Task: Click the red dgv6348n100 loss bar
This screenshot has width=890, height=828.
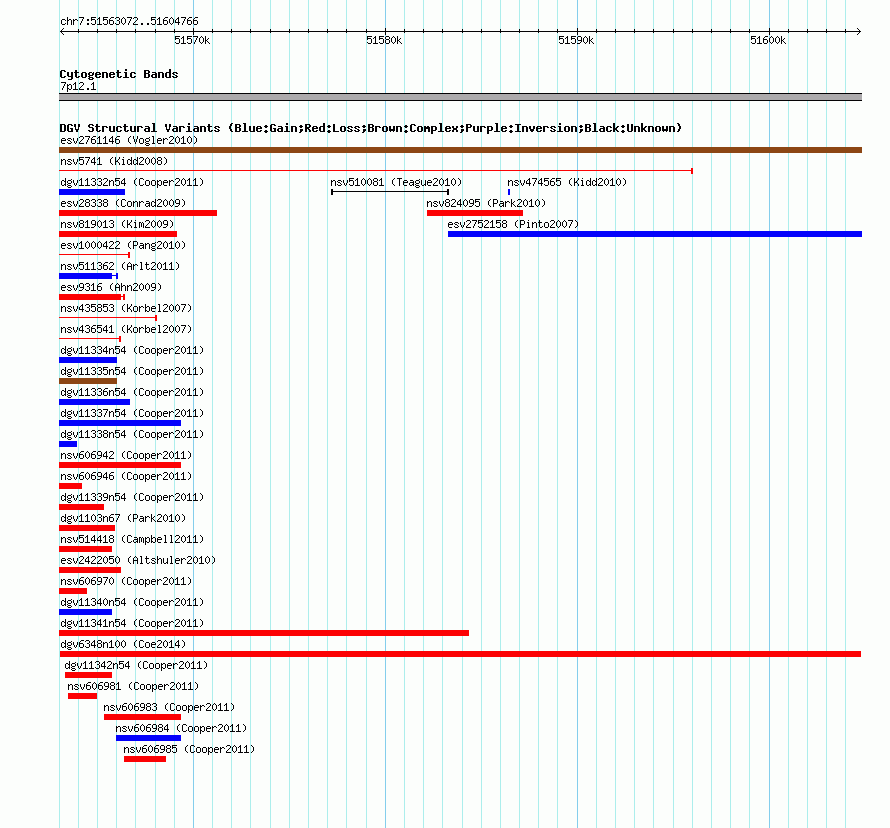Action: pyautogui.click(x=460, y=654)
